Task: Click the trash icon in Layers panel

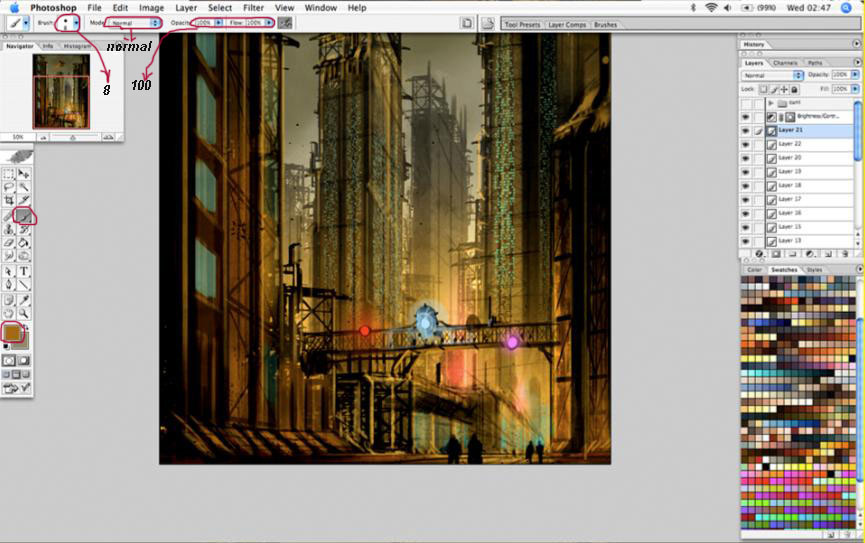Action: (x=845, y=254)
